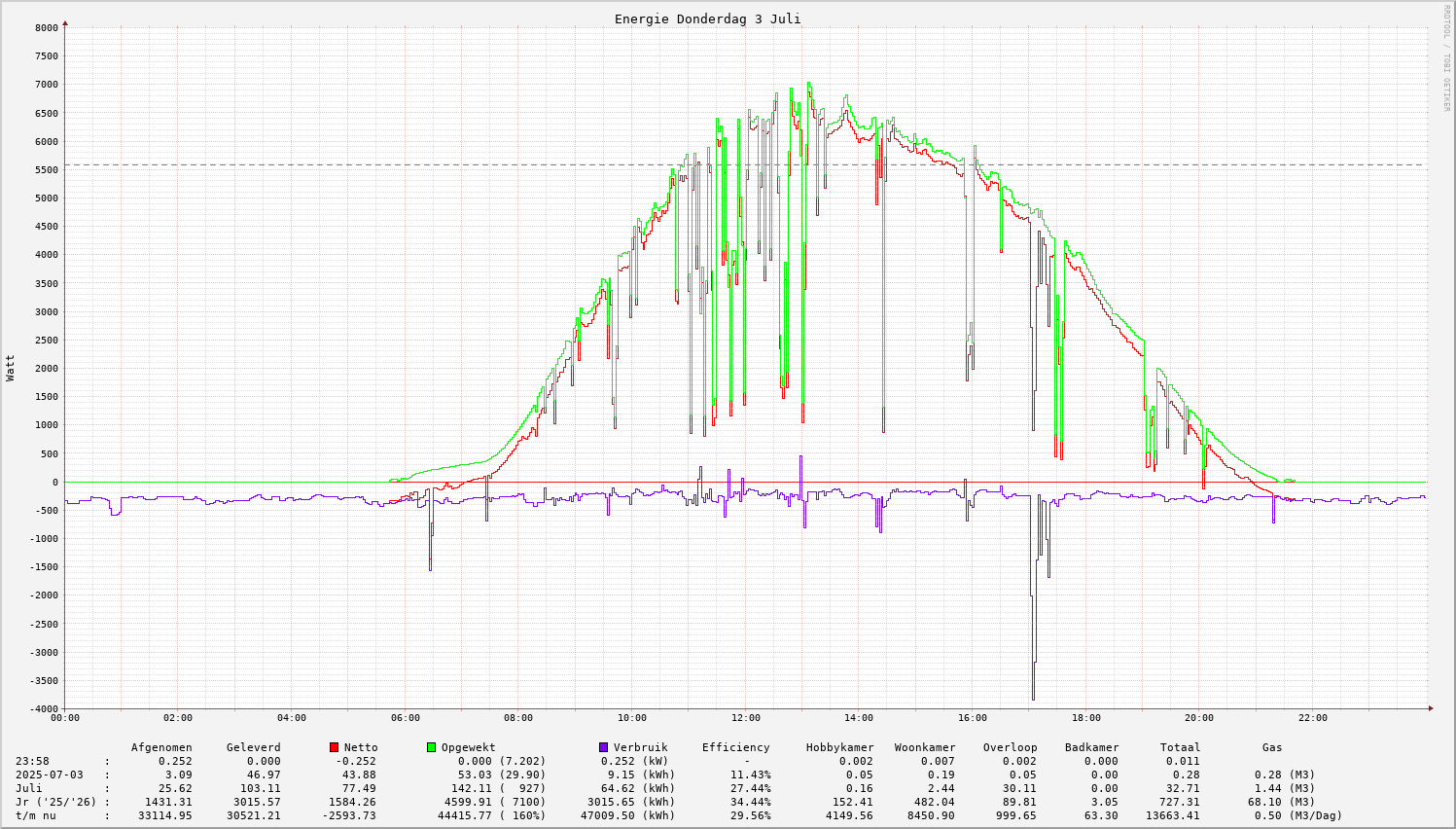Click the green Opgewekt legend swatch
1456x829 pixels.
pyautogui.click(x=432, y=747)
